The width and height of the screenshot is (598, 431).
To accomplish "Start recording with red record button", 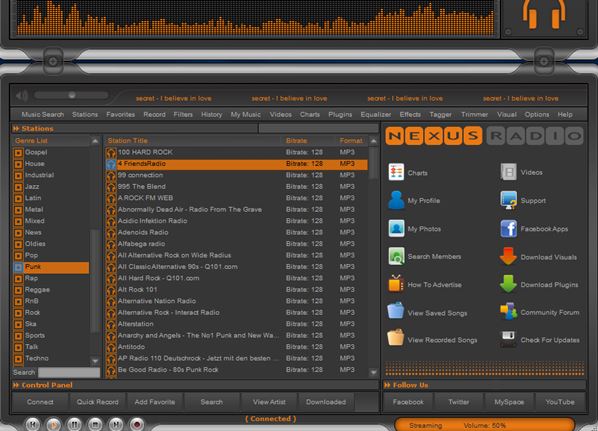I will [x=137, y=424].
